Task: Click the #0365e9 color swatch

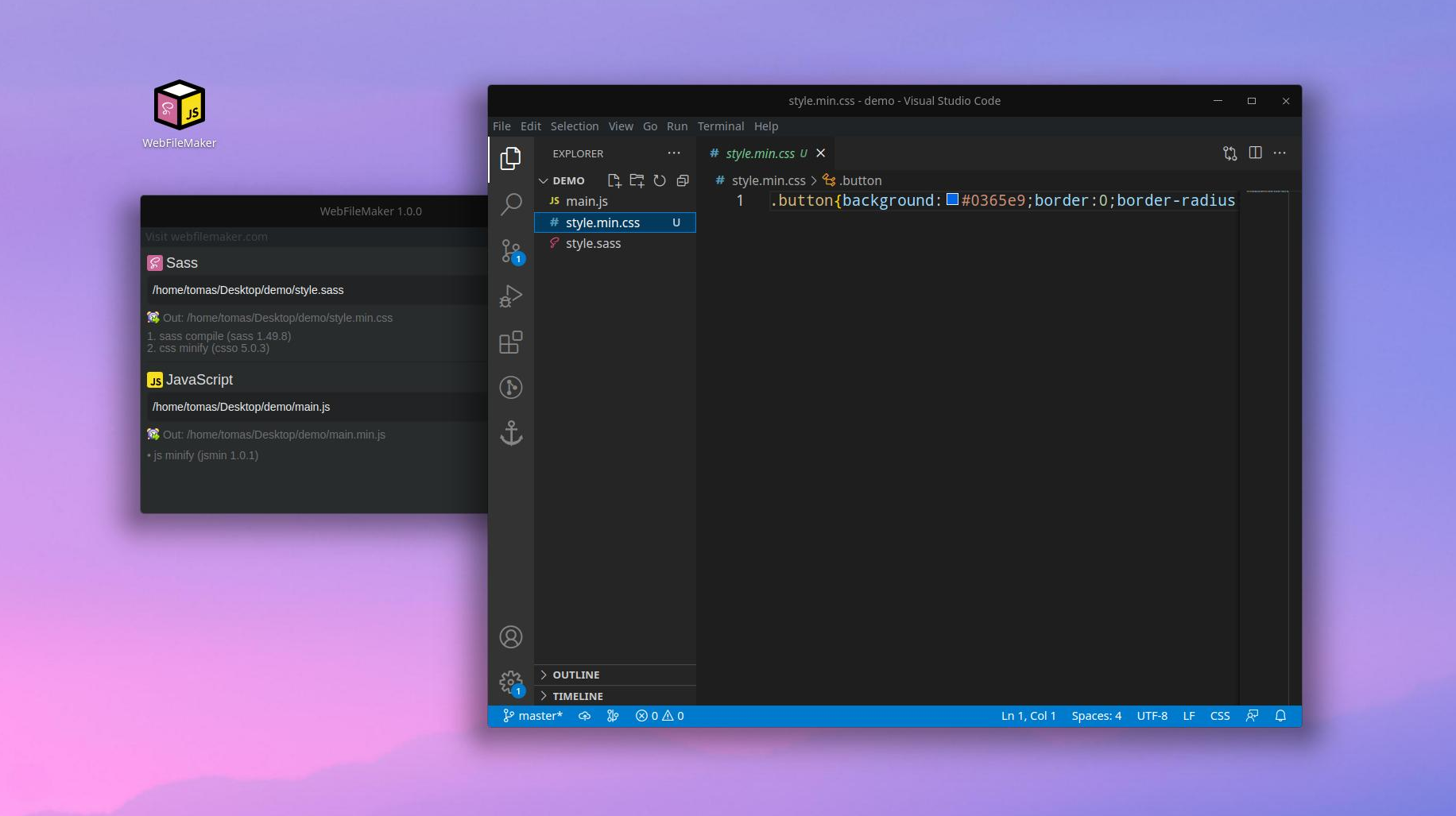Action: 952,199
